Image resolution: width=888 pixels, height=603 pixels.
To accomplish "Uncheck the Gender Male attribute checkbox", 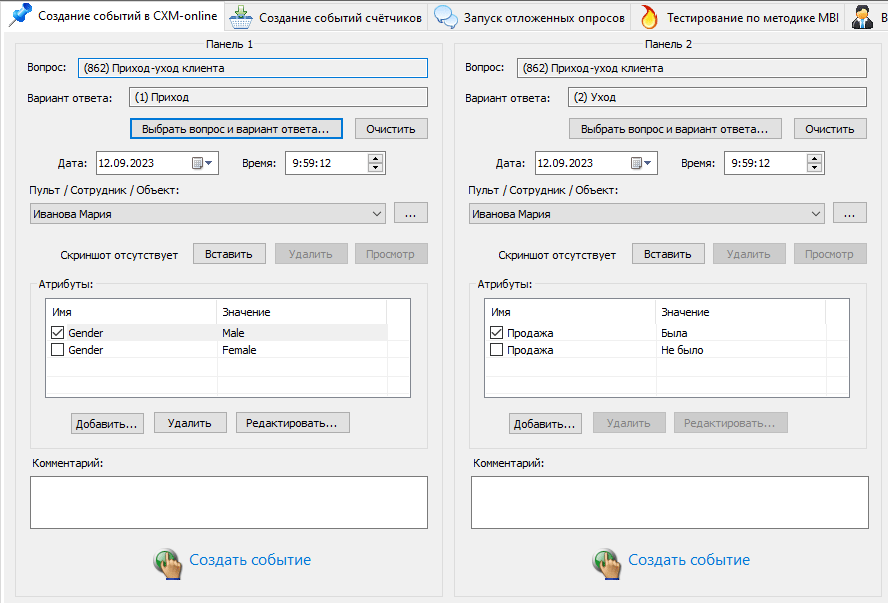I will (58, 333).
